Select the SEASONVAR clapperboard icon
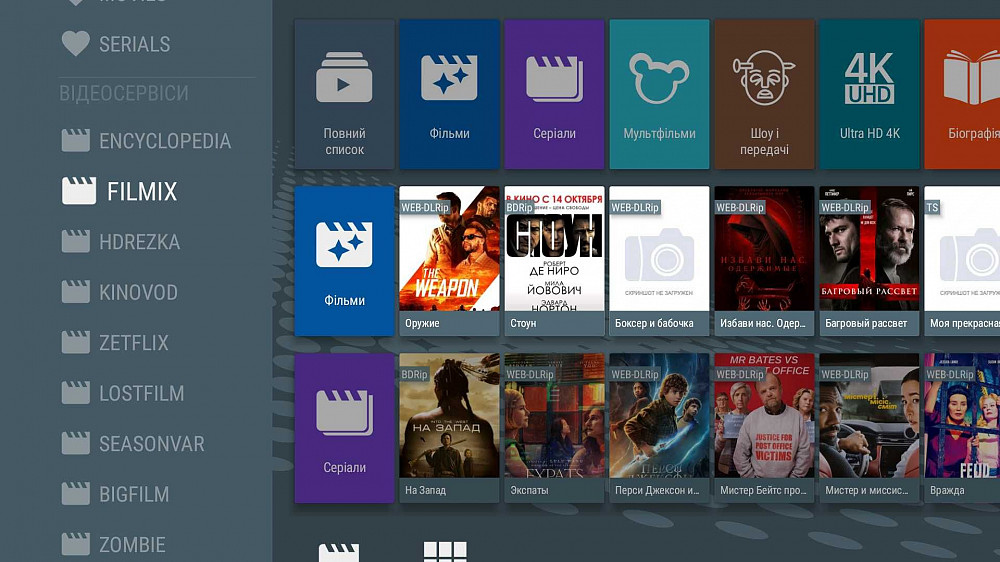 click(x=75, y=443)
